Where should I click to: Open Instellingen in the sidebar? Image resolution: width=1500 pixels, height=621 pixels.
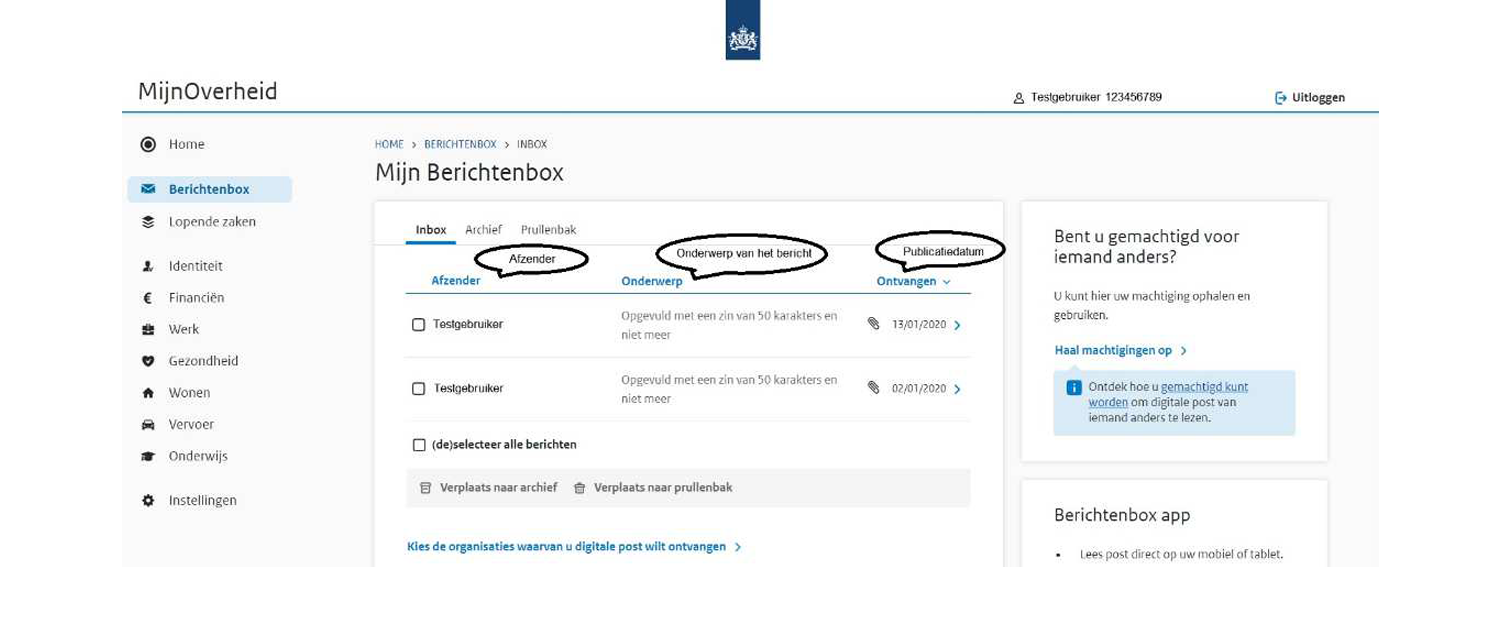click(203, 500)
